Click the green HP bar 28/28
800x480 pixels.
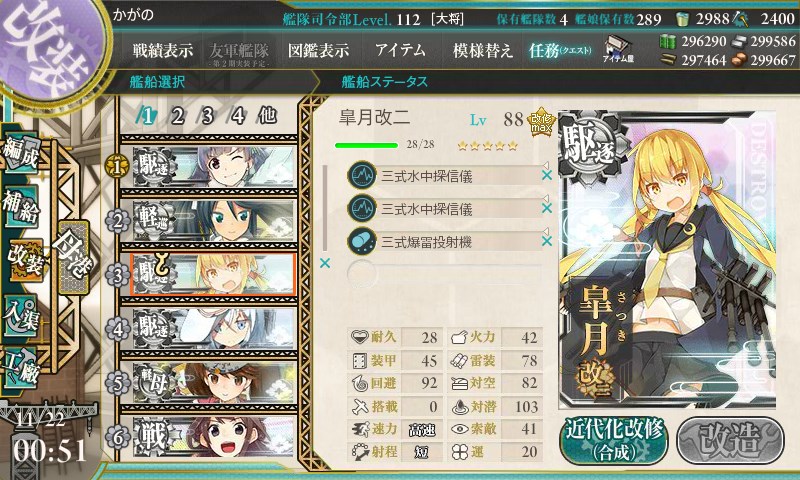366,145
